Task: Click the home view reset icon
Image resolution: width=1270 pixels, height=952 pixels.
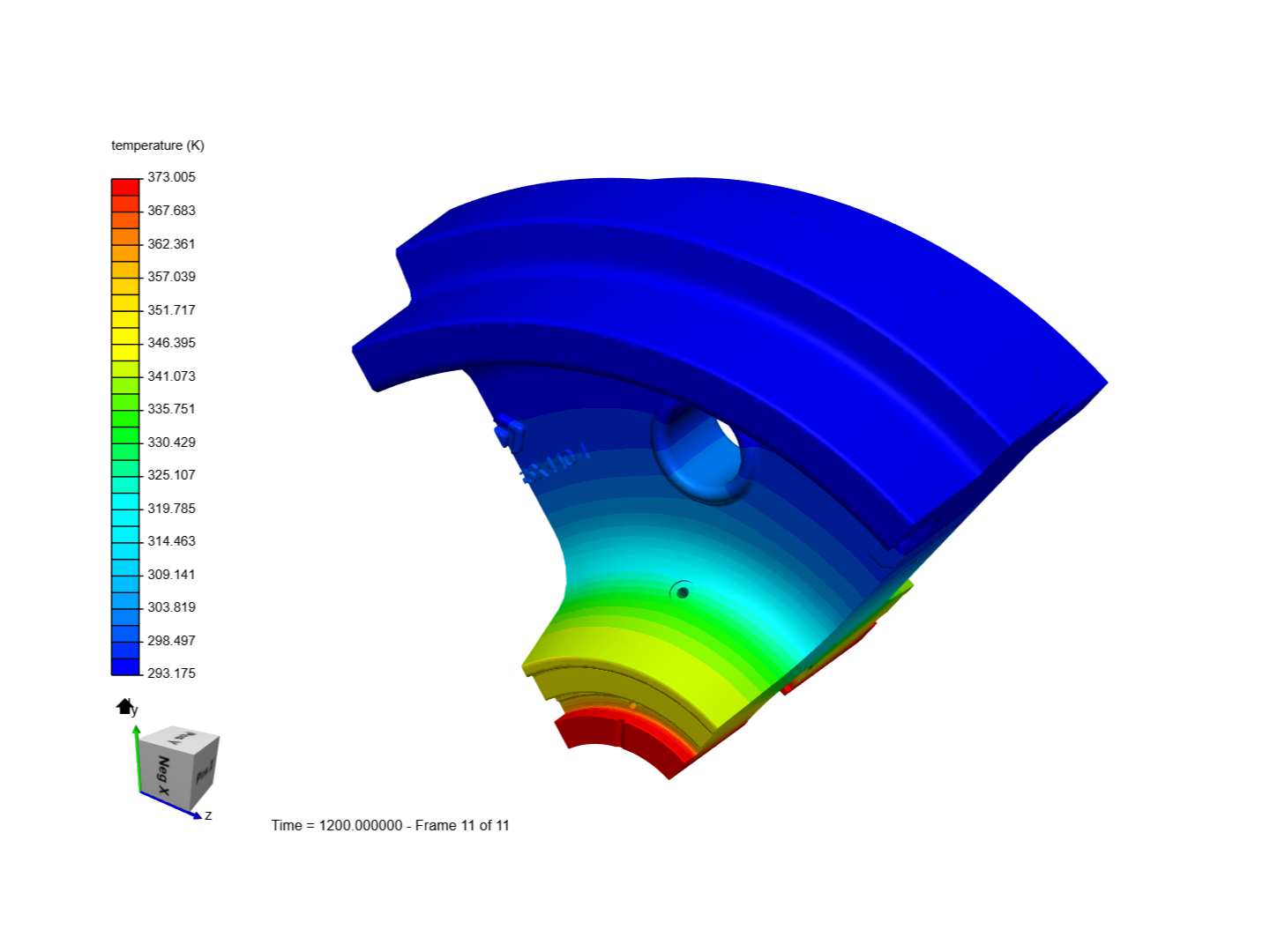Action: (x=124, y=706)
